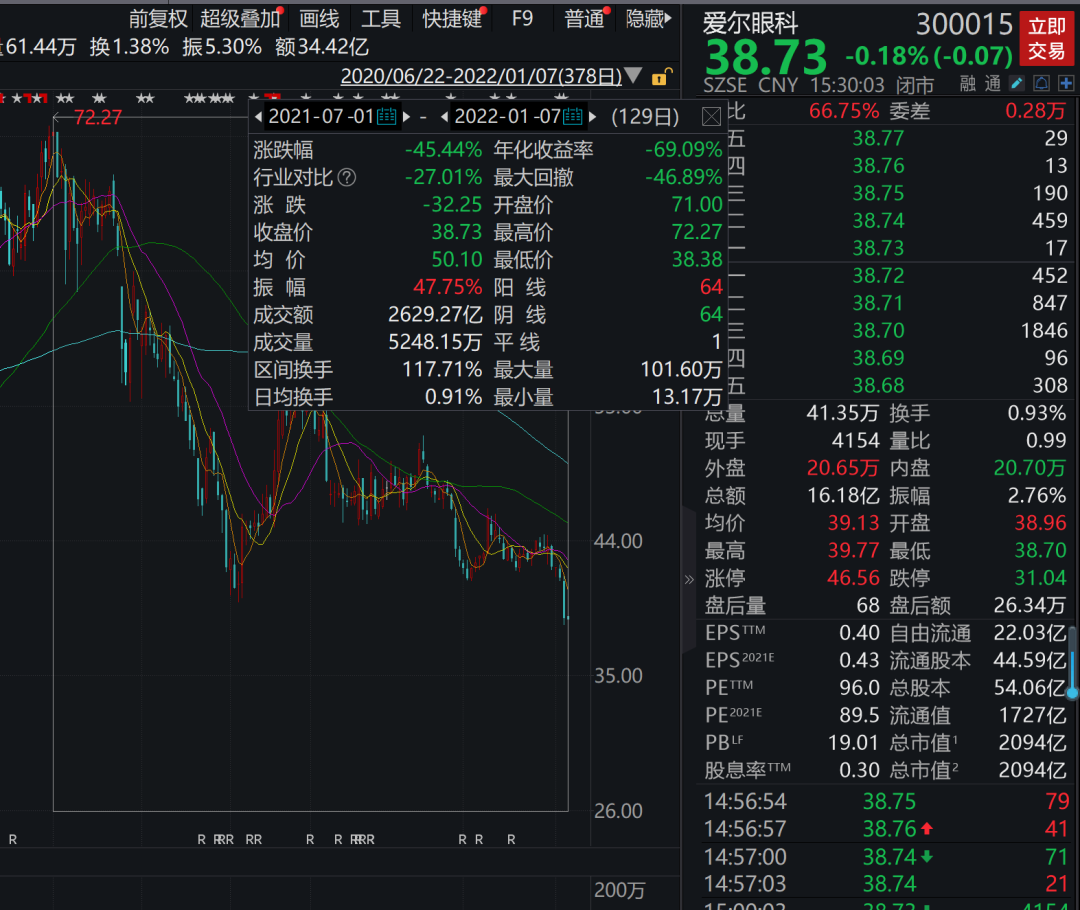Click the double-arrow panel collapse handle
This screenshot has height=910, width=1080.
tap(688, 579)
